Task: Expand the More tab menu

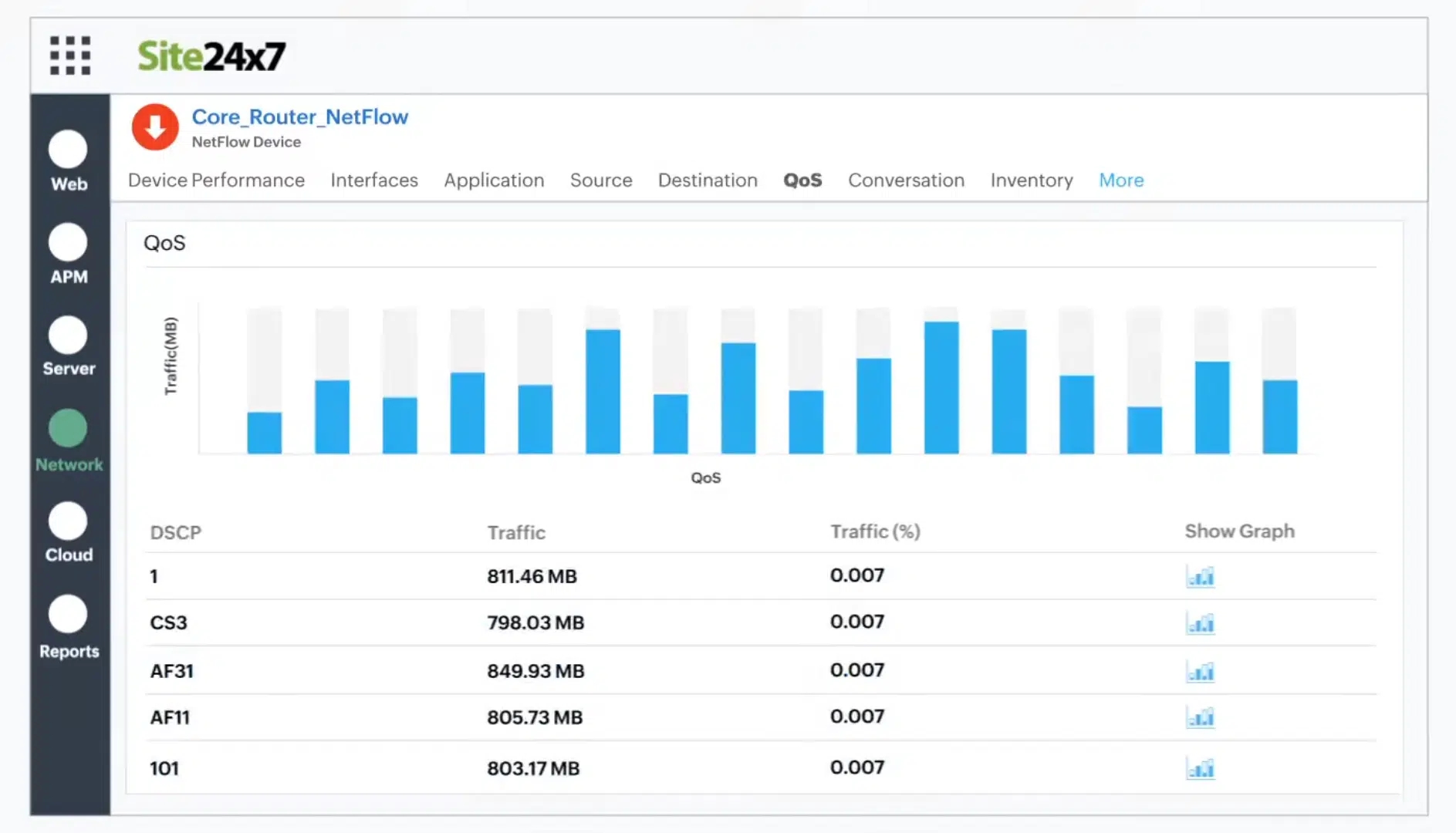Action: point(1121,180)
